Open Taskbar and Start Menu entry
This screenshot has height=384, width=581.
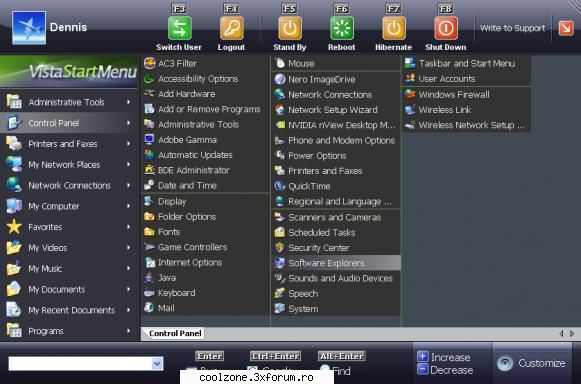click(467, 63)
